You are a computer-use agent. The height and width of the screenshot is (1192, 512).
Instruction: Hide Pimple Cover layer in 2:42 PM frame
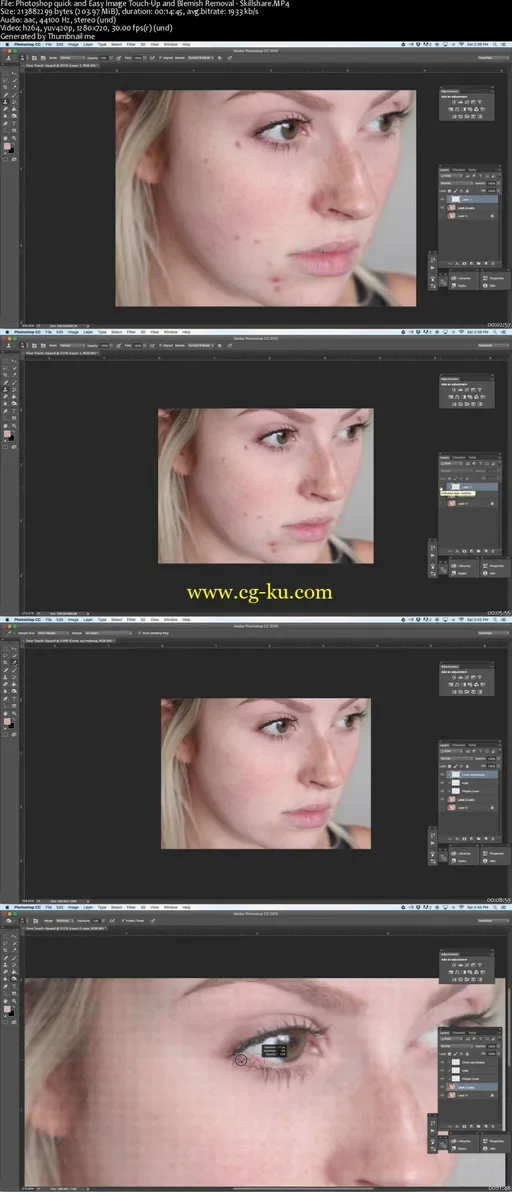(x=444, y=791)
